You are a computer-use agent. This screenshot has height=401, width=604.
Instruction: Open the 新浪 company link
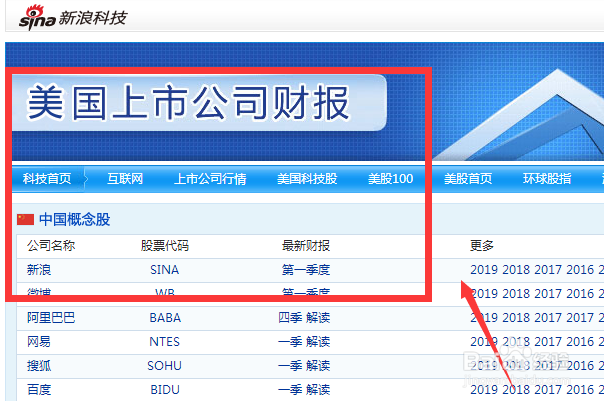[39, 270]
